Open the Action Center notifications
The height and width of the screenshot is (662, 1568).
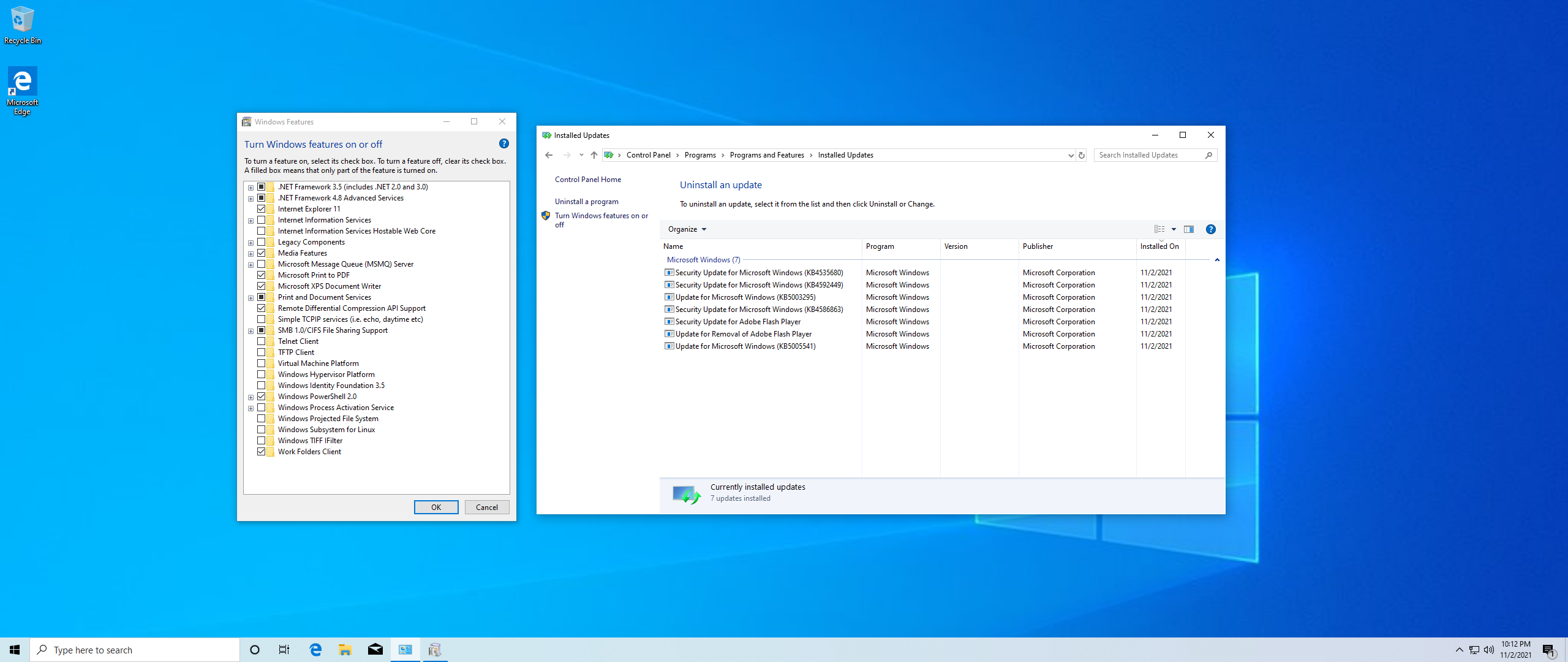tap(1549, 650)
